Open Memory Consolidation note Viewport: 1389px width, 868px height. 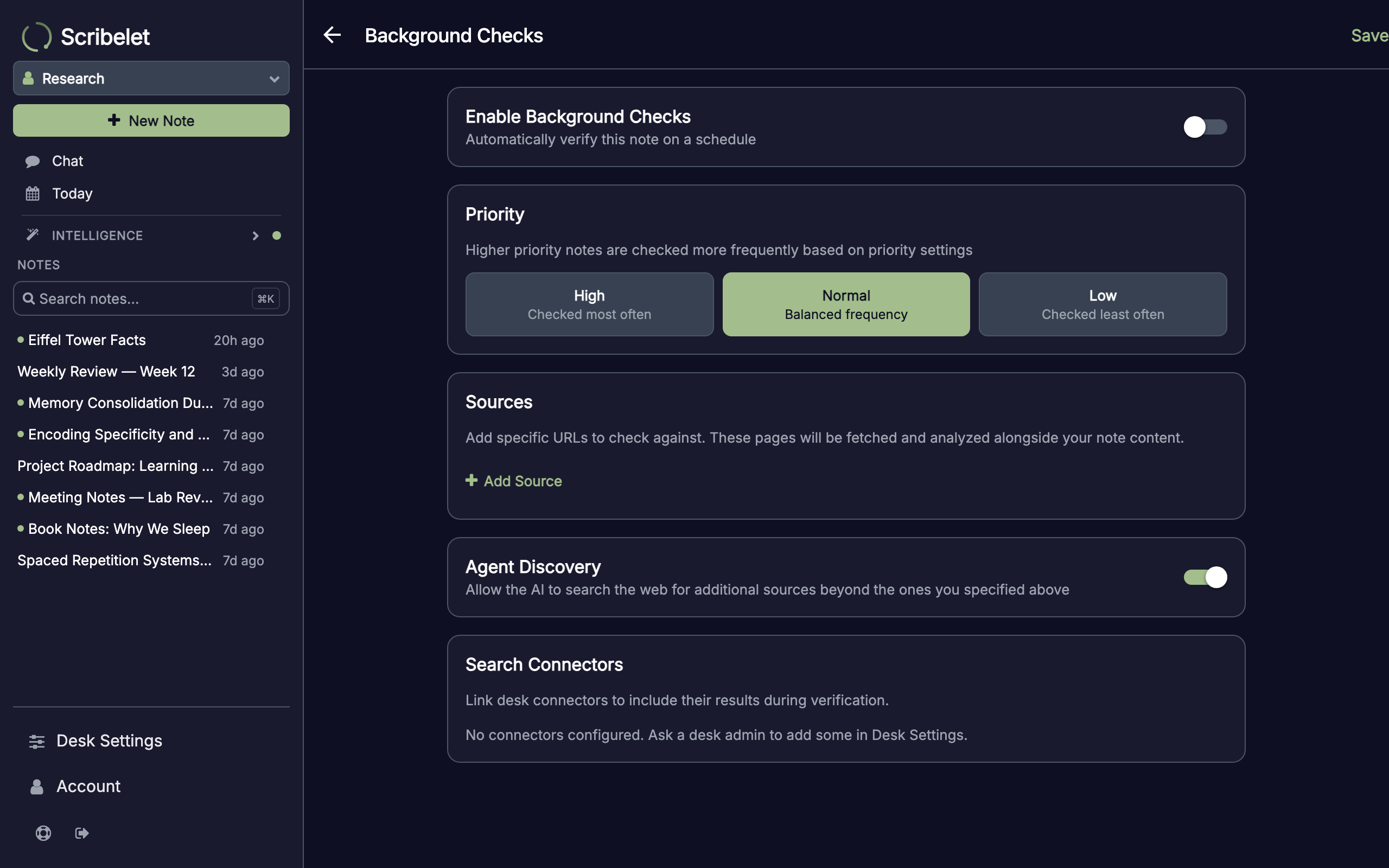coord(141,403)
